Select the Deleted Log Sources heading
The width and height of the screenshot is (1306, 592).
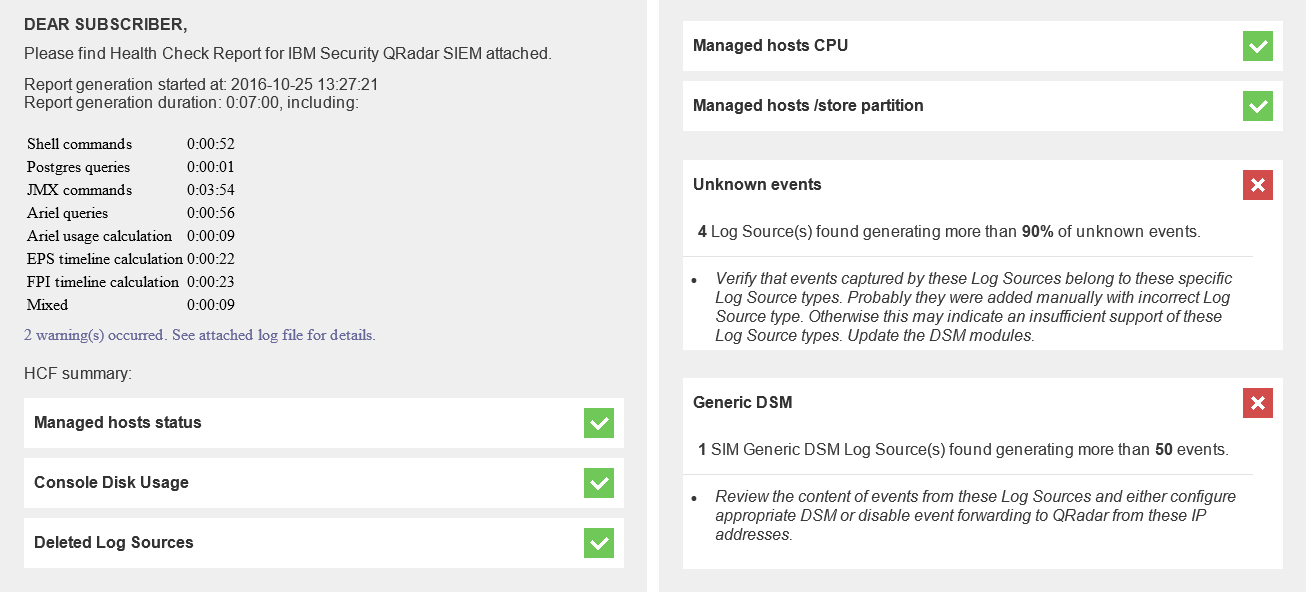tap(114, 543)
